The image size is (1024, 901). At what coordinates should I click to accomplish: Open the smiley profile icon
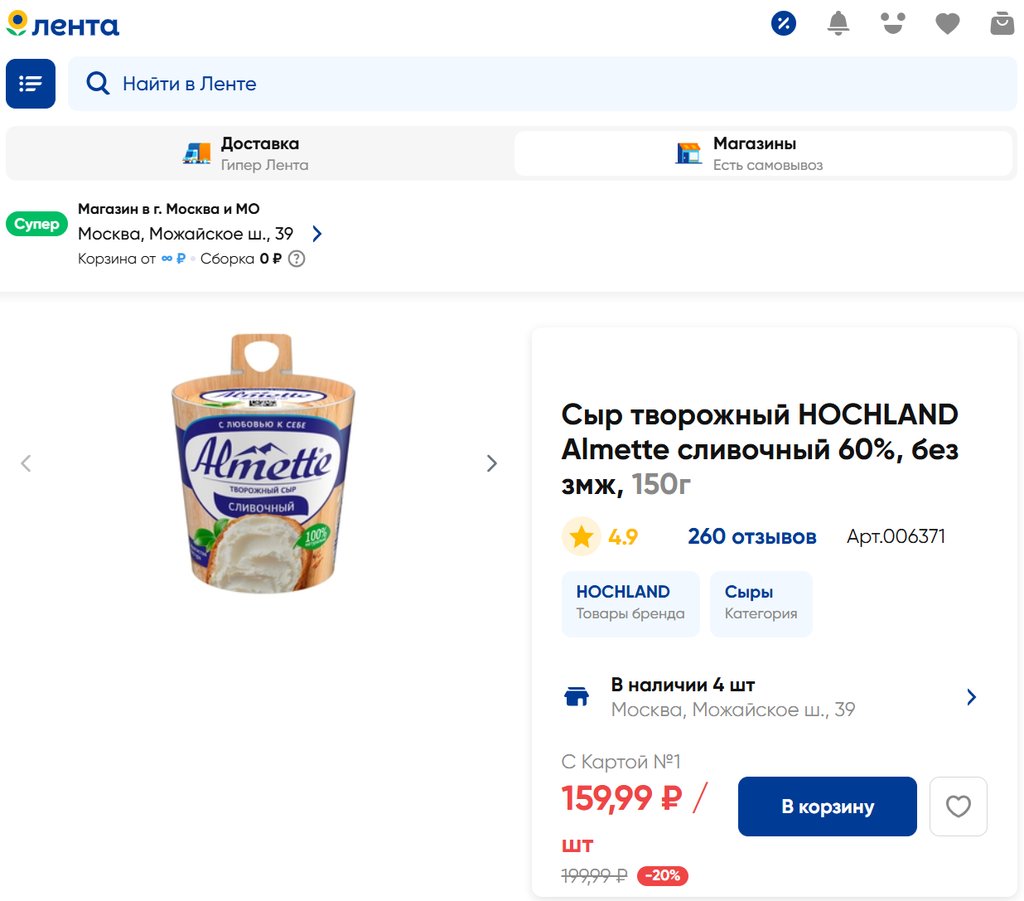pos(893,24)
